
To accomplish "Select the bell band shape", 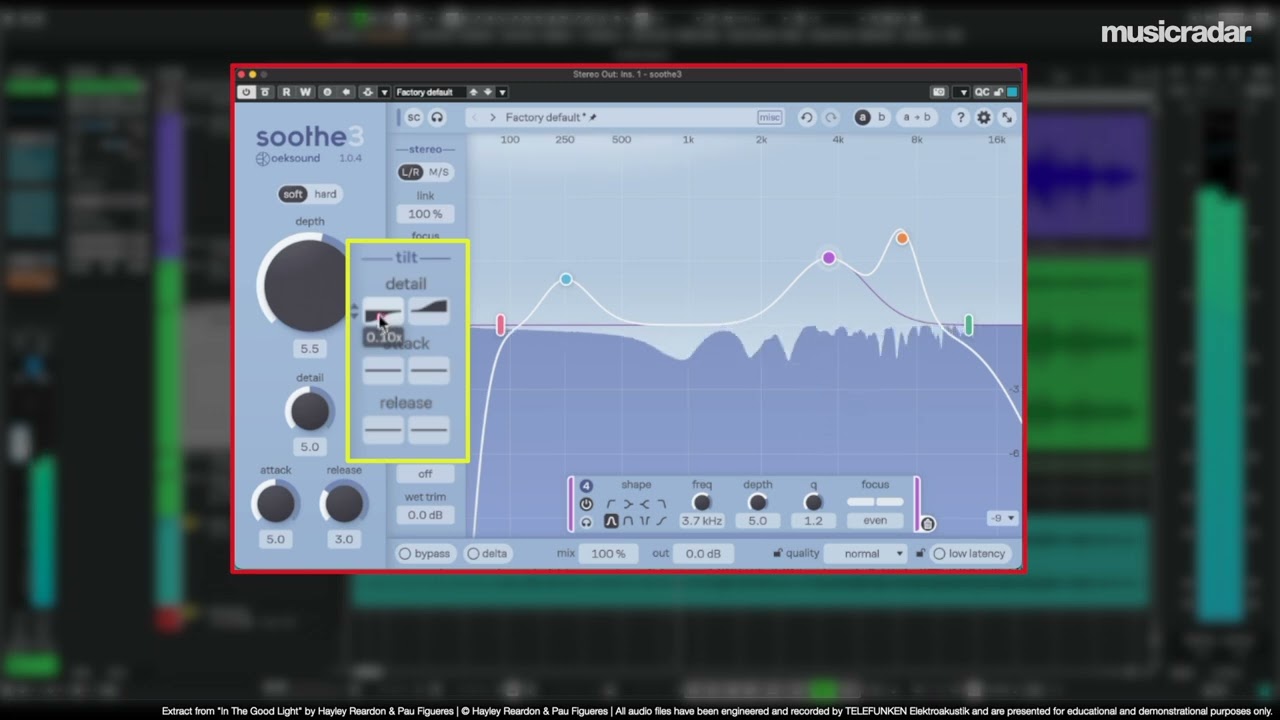I will pos(611,521).
